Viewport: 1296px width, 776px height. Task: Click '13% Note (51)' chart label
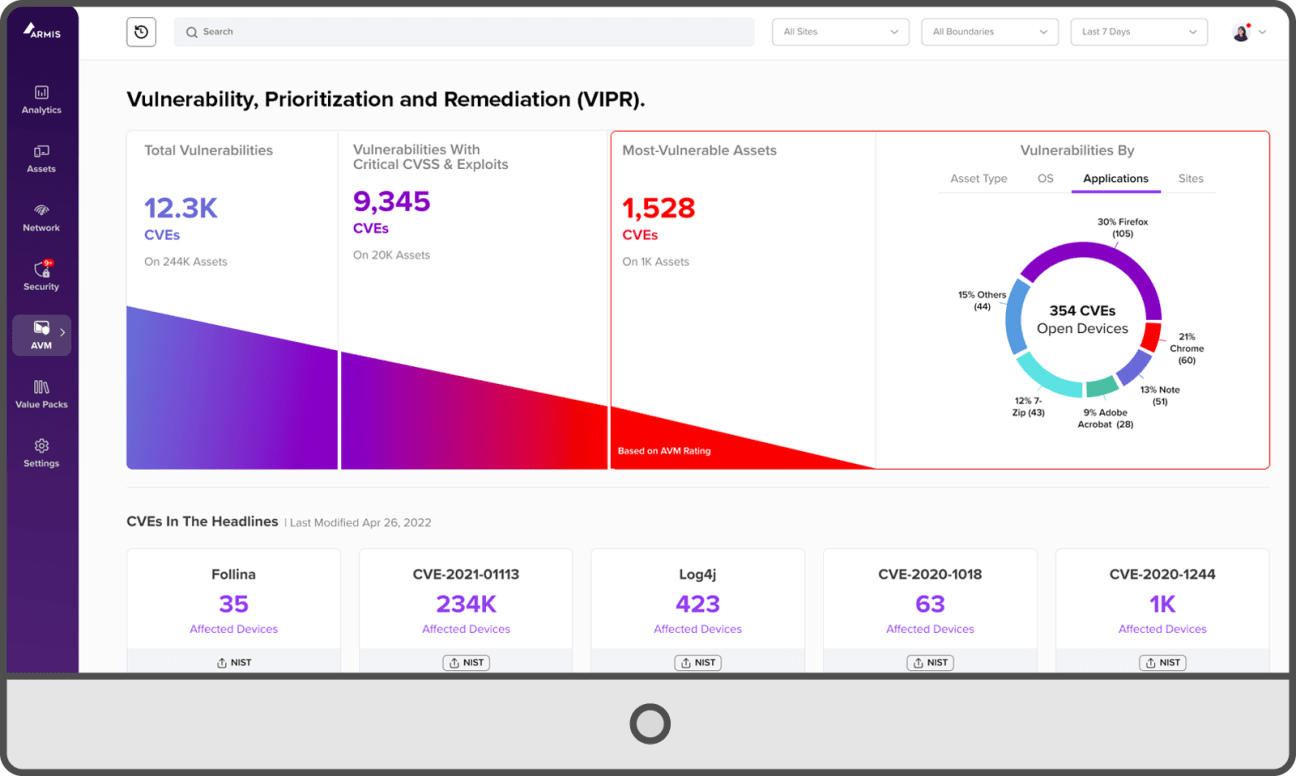point(1160,396)
